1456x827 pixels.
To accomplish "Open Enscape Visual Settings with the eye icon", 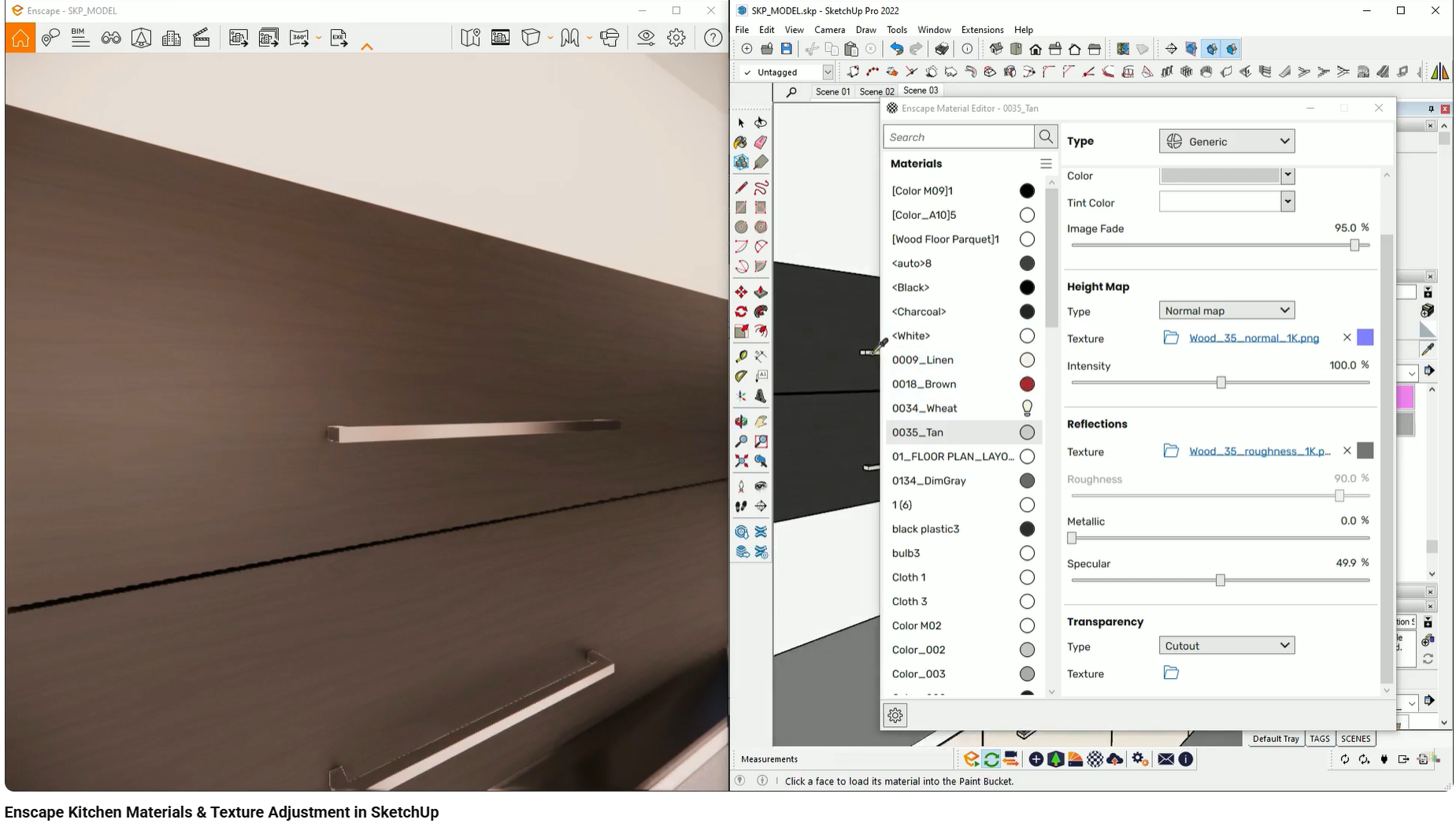I will click(x=646, y=37).
